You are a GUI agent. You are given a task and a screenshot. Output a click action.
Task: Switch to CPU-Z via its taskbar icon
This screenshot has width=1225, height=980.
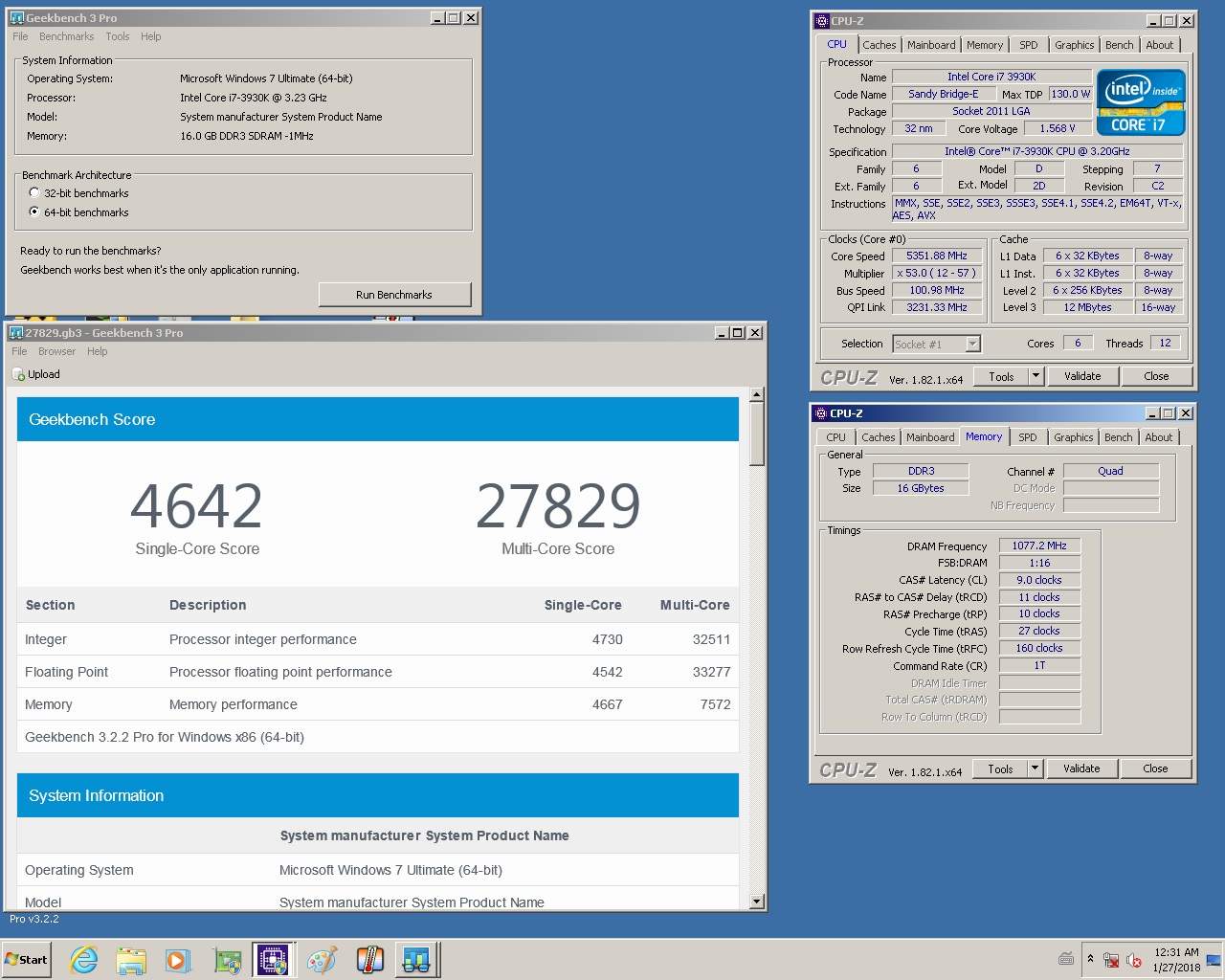[273, 959]
